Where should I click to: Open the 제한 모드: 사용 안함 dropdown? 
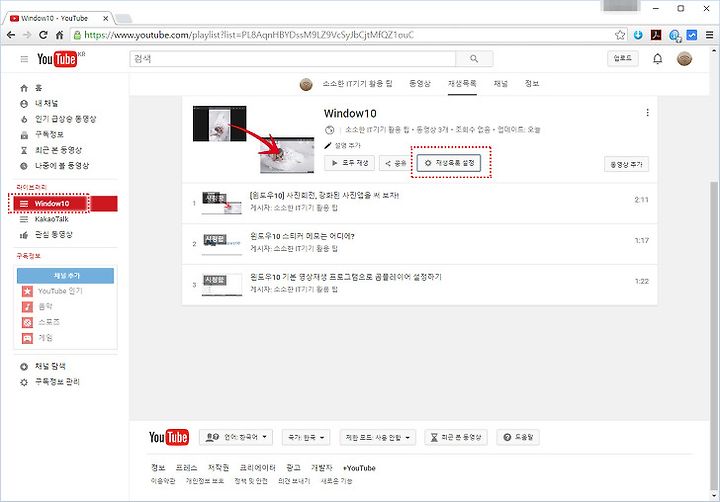click(x=377, y=437)
